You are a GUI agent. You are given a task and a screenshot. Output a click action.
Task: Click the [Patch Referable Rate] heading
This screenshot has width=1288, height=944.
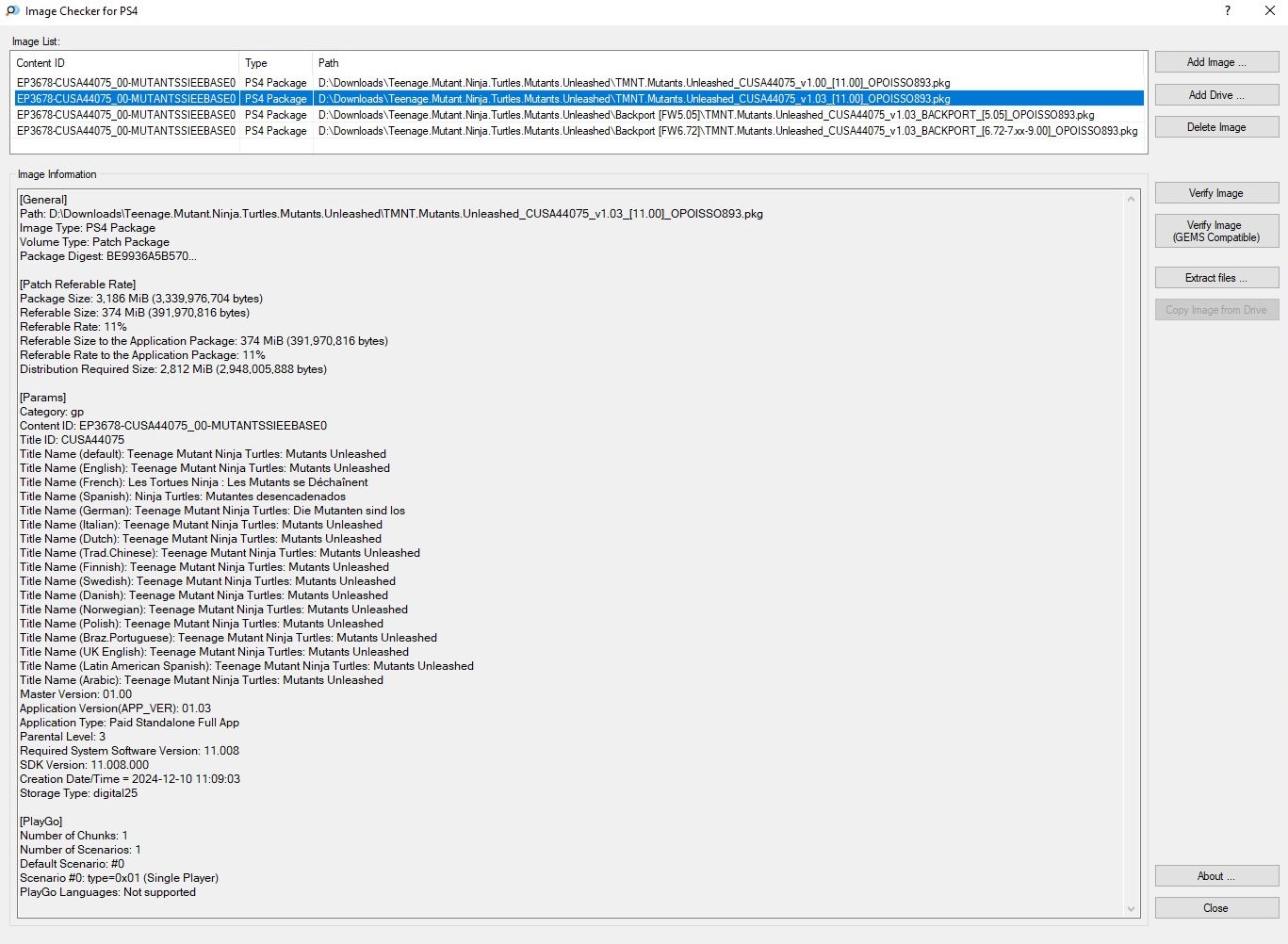(78, 285)
